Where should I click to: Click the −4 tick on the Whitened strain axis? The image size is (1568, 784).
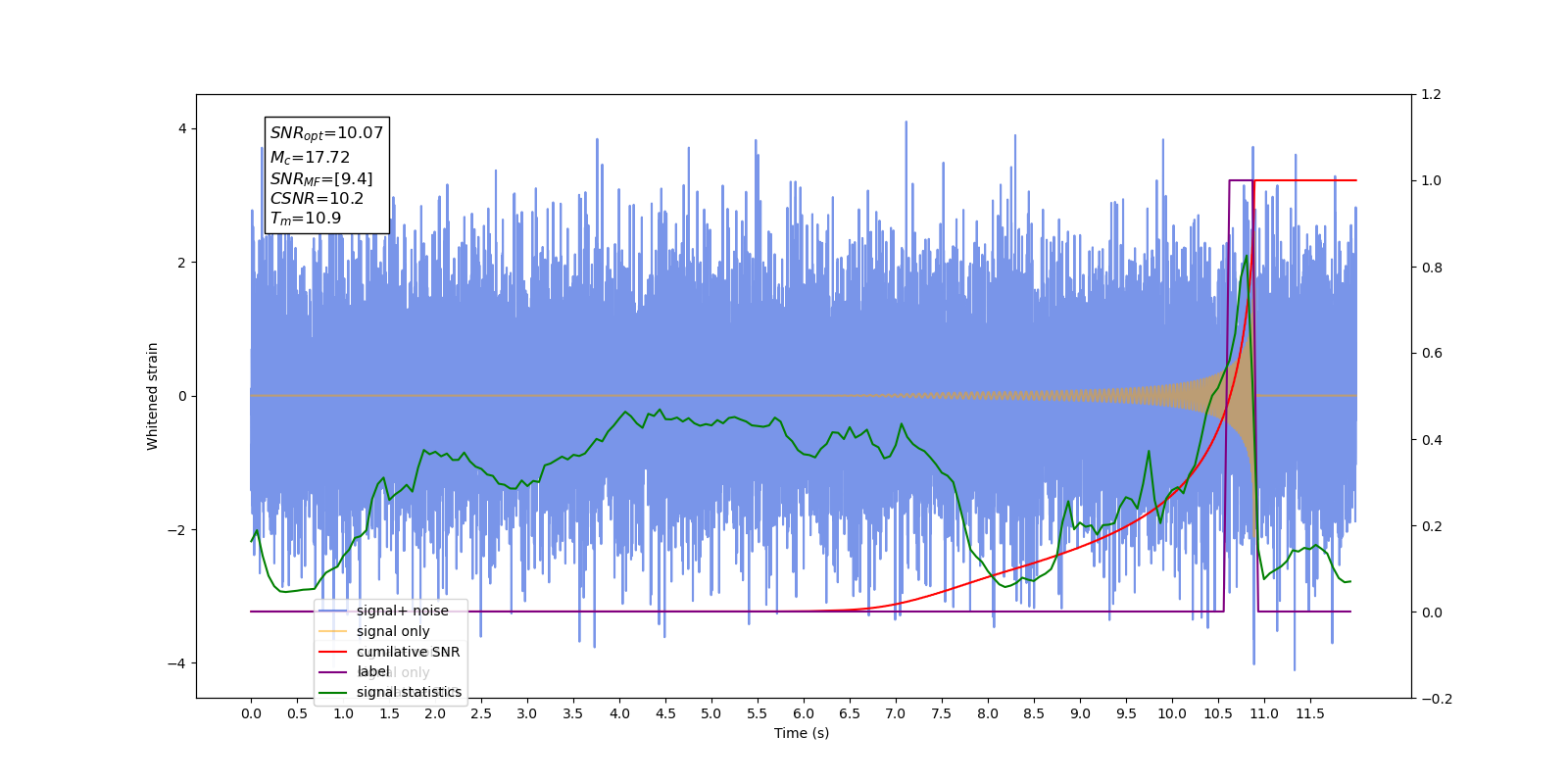pyautogui.click(x=176, y=663)
